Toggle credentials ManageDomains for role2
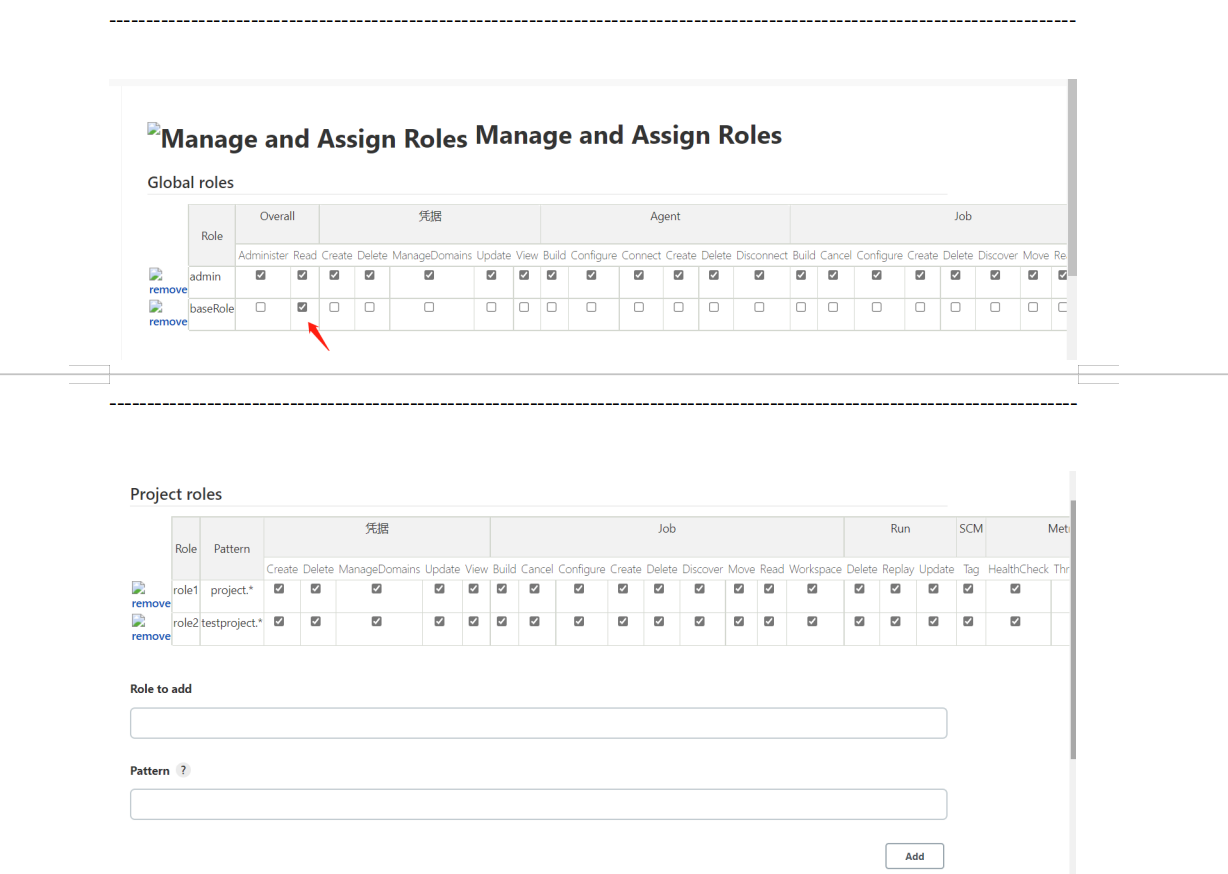Image resolution: width=1228 pixels, height=874 pixels. click(x=377, y=621)
